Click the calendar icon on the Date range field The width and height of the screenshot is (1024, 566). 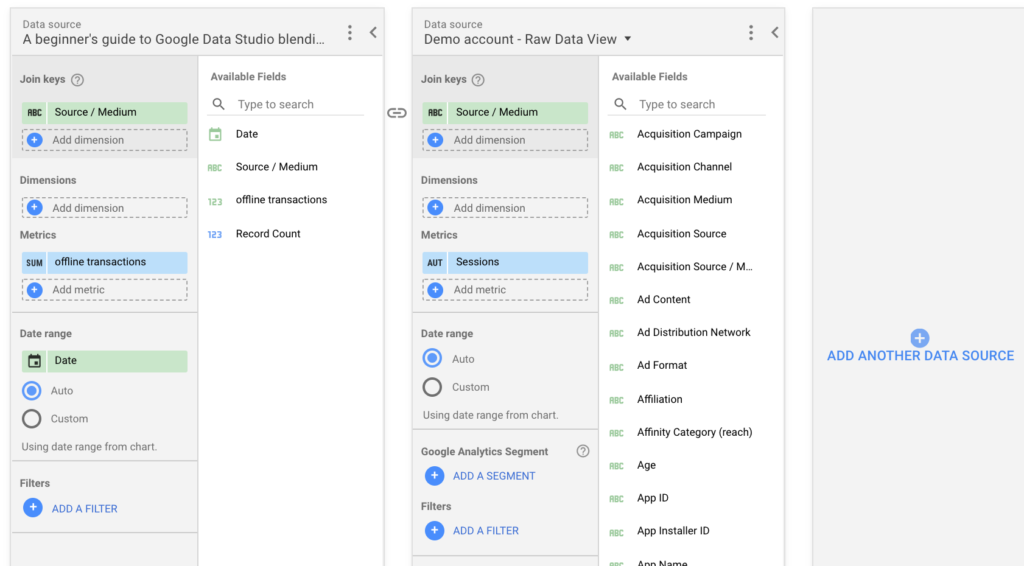pyautogui.click(x=34, y=361)
